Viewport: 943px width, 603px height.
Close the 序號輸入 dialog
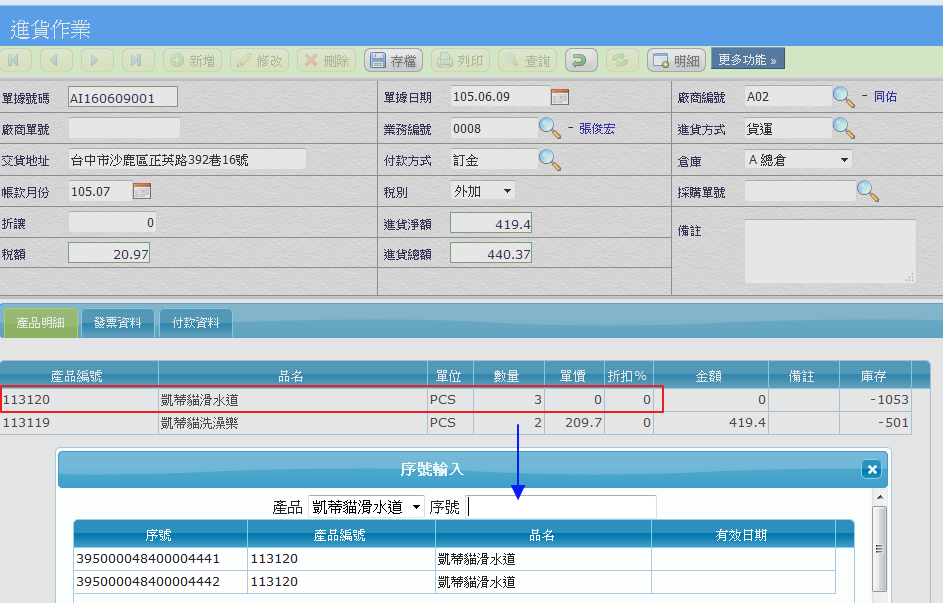[871, 469]
